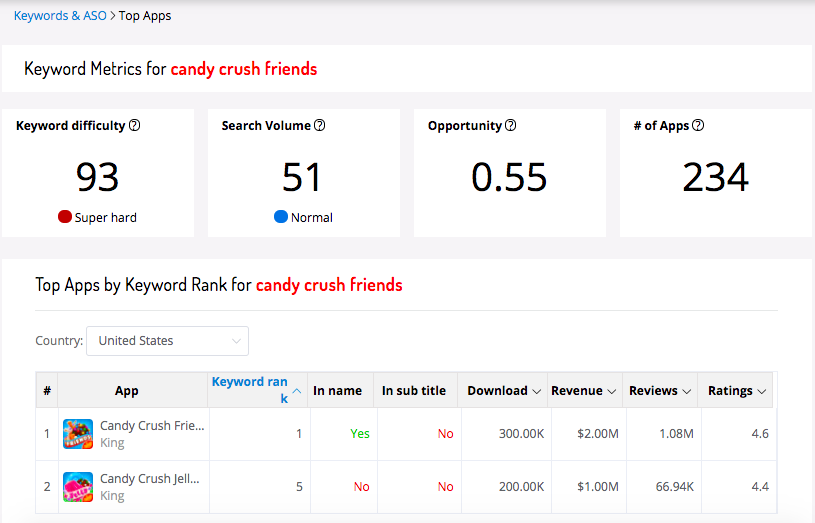
Task: Open the Opportunity help icon
Action: 510,125
